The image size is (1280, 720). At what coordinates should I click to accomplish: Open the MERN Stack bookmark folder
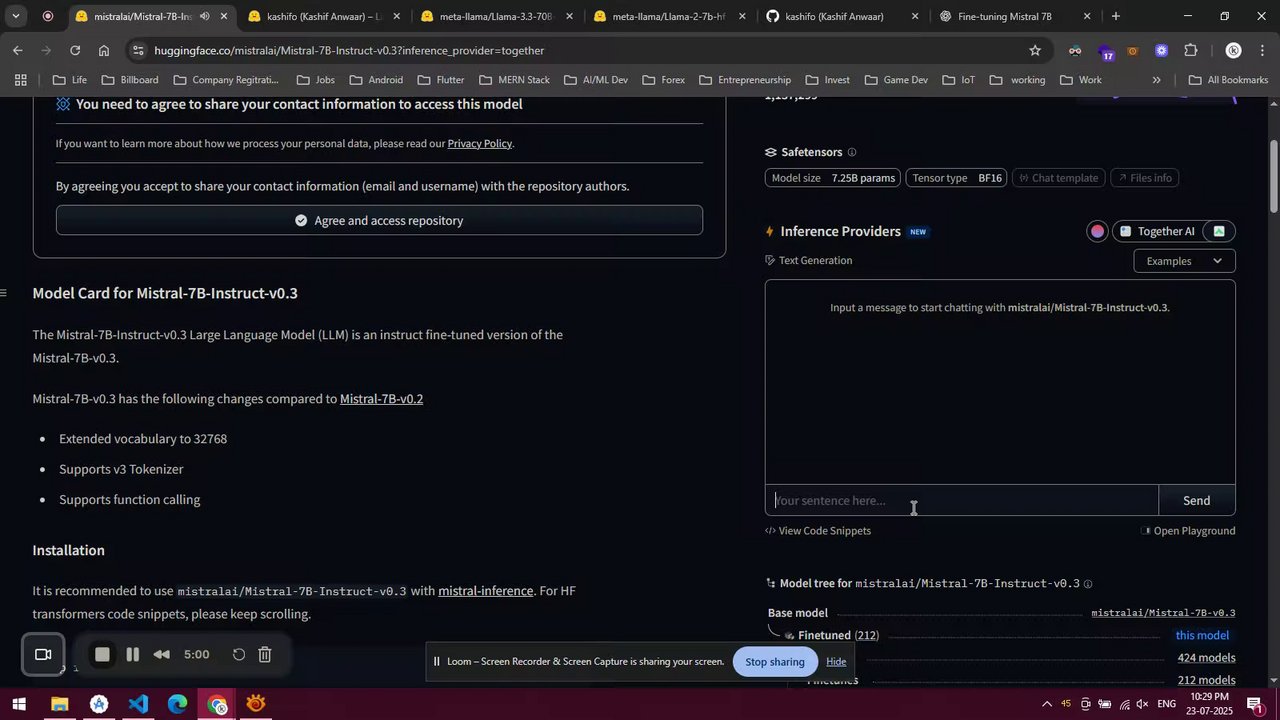pos(514,80)
